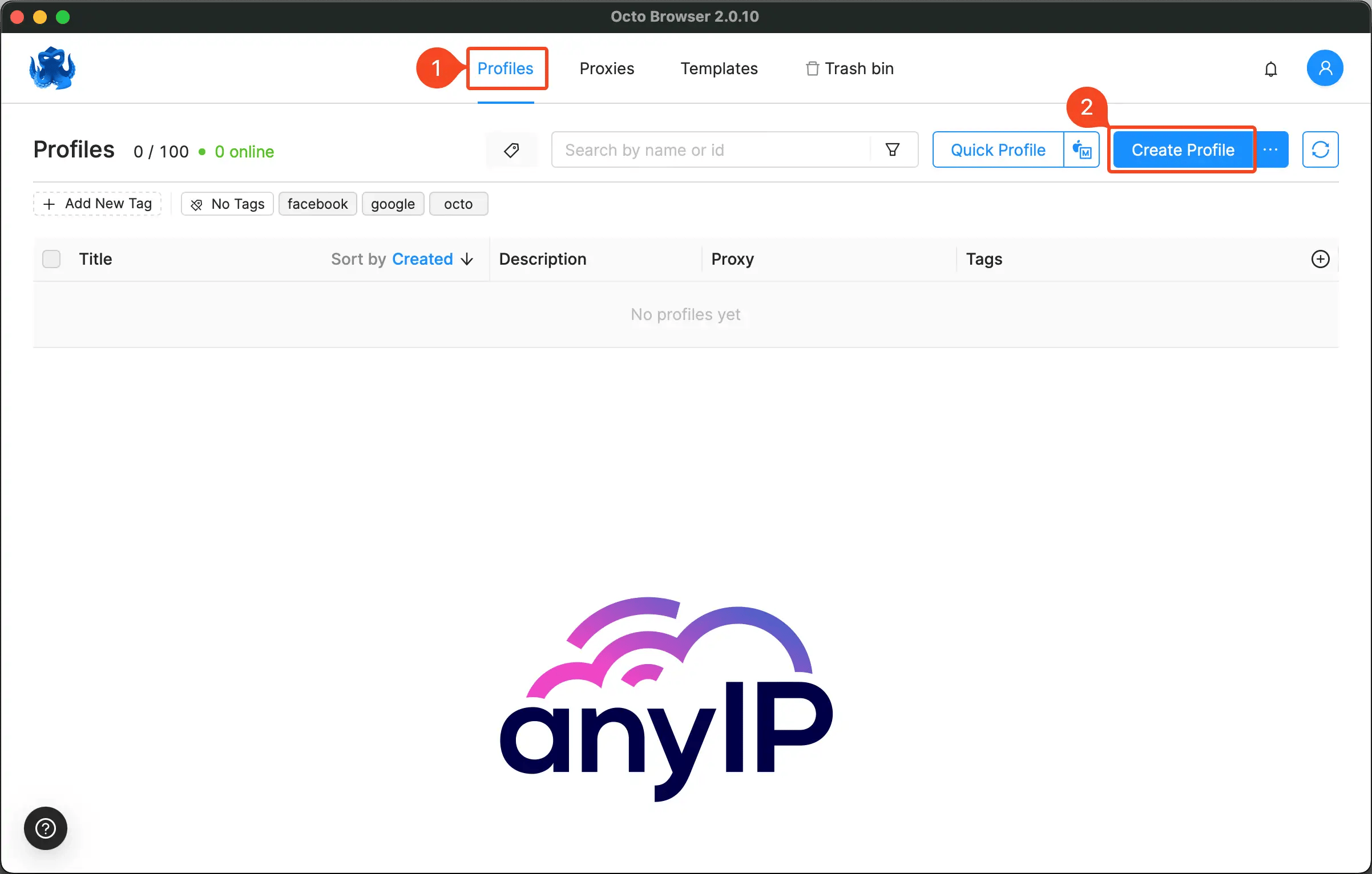Open more options via the ellipsis button
Image resolution: width=1372 pixels, height=874 pixels.
(1271, 149)
